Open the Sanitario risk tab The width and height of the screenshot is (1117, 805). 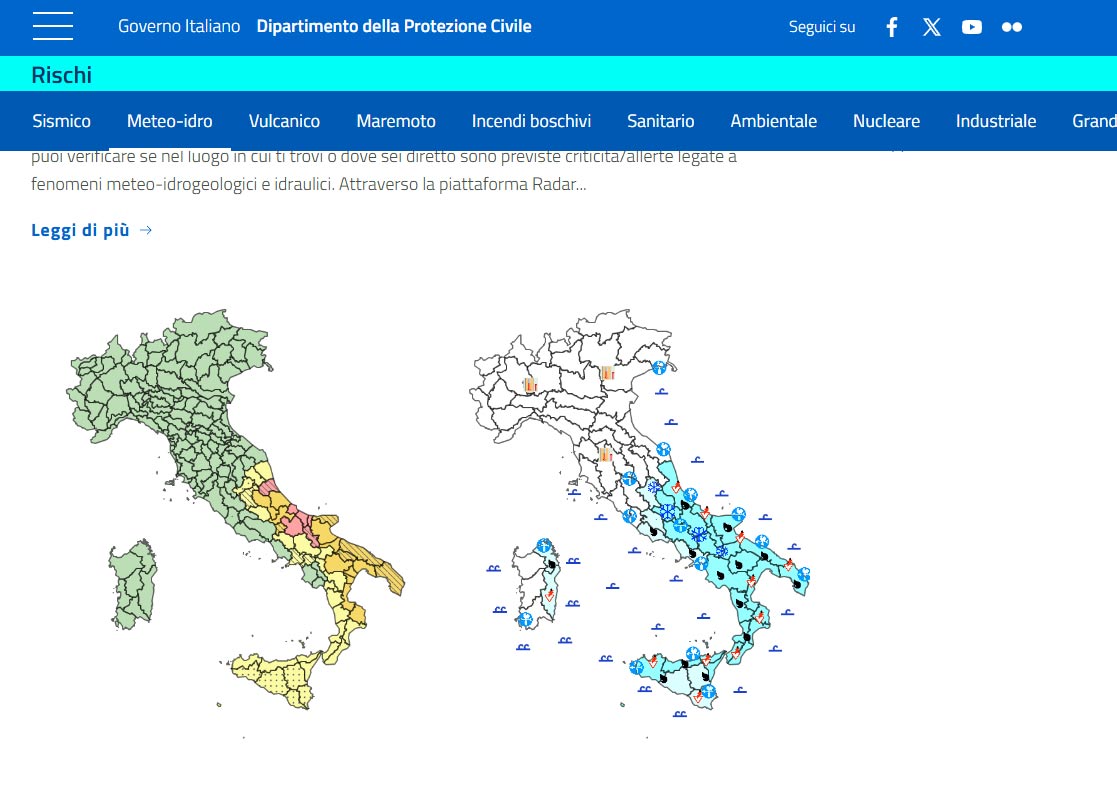[x=660, y=121]
